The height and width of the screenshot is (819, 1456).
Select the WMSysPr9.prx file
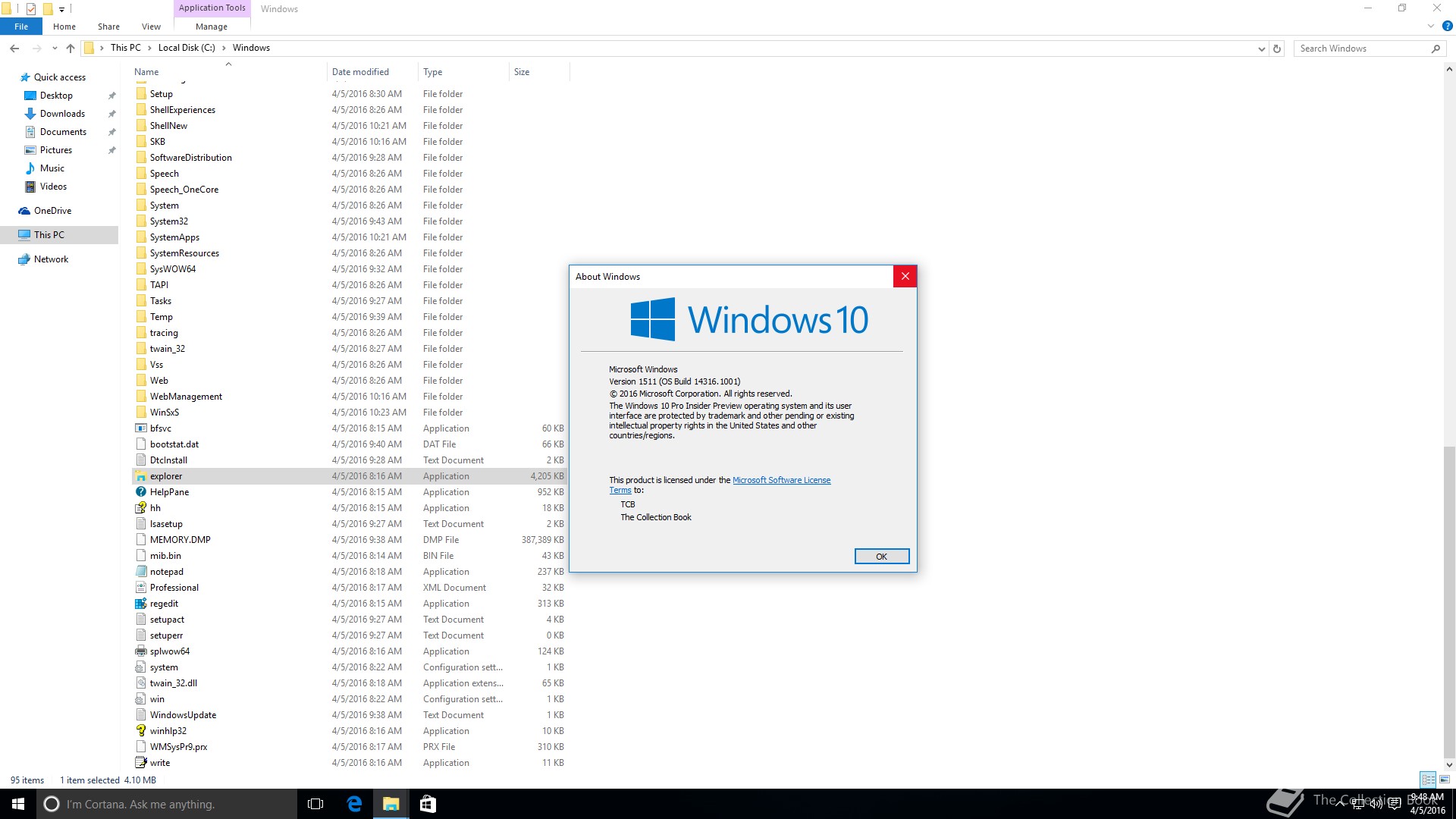pyautogui.click(x=350, y=747)
